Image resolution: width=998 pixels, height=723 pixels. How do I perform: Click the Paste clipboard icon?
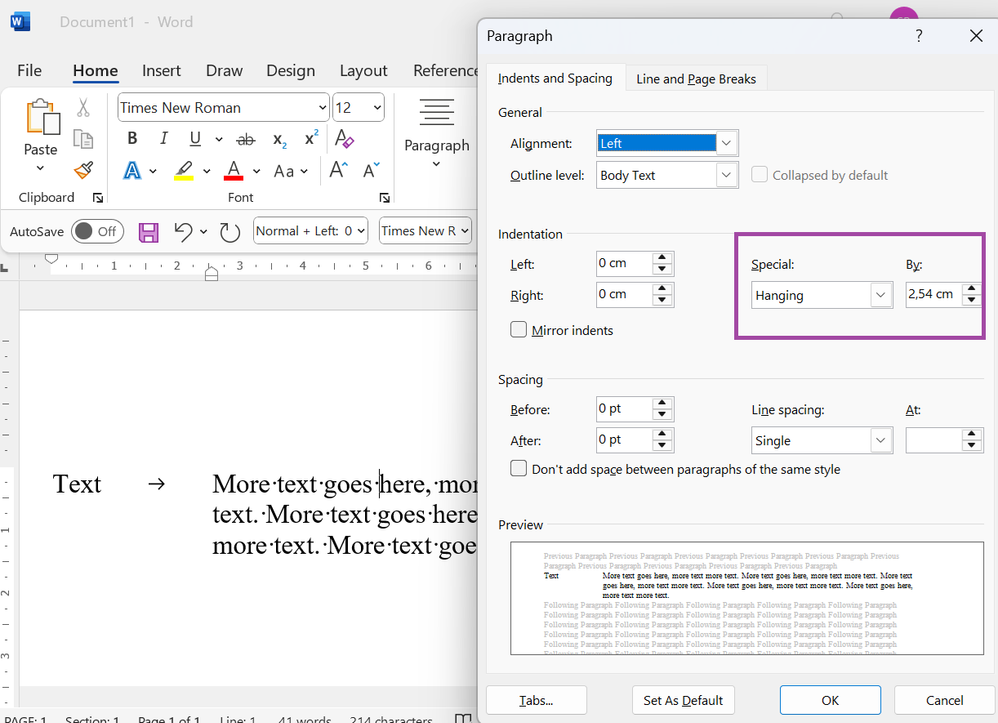click(41, 118)
